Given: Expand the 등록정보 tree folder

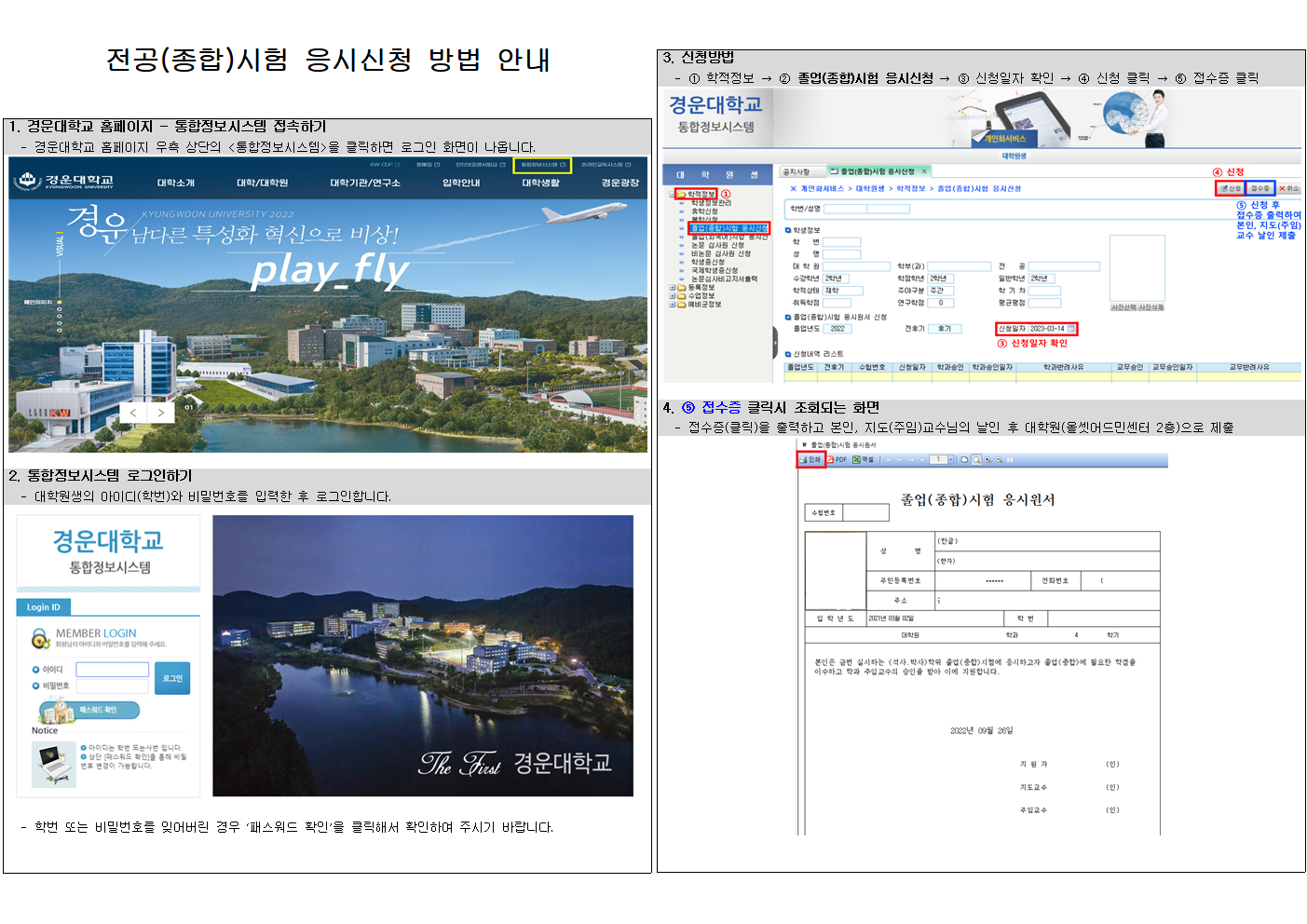Looking at the screenshot, I should tap(672, 288).
